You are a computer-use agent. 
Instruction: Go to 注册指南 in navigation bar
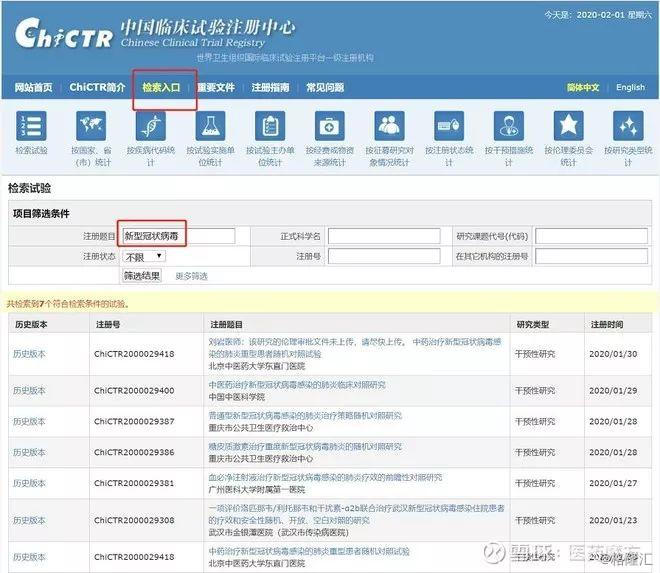coord(270,88)
